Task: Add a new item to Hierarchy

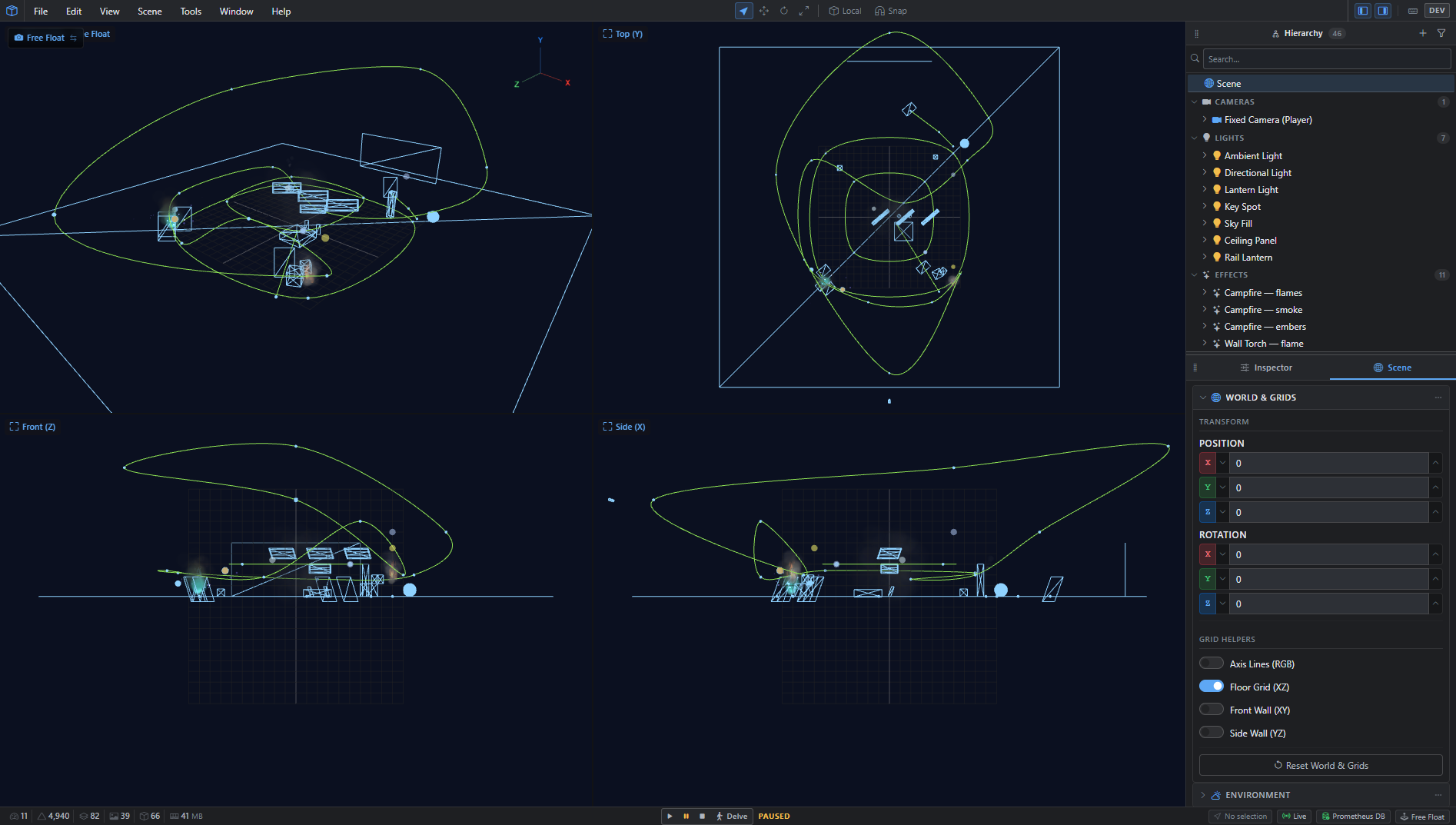Action: [x=1423, y=33]
